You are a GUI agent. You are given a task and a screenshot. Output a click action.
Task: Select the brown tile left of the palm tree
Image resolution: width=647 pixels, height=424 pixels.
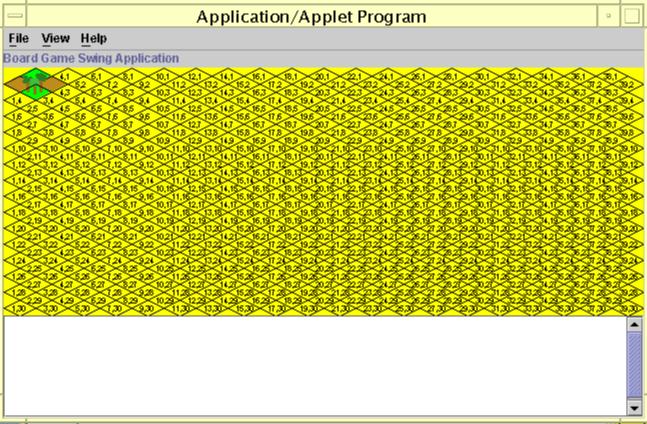tap(19, 84)
